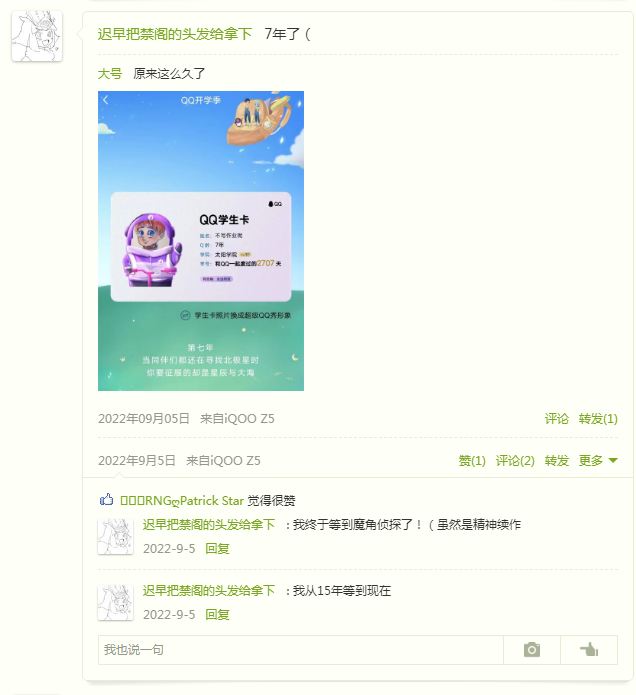Click 回复 under the first comment

coord(217,548)
